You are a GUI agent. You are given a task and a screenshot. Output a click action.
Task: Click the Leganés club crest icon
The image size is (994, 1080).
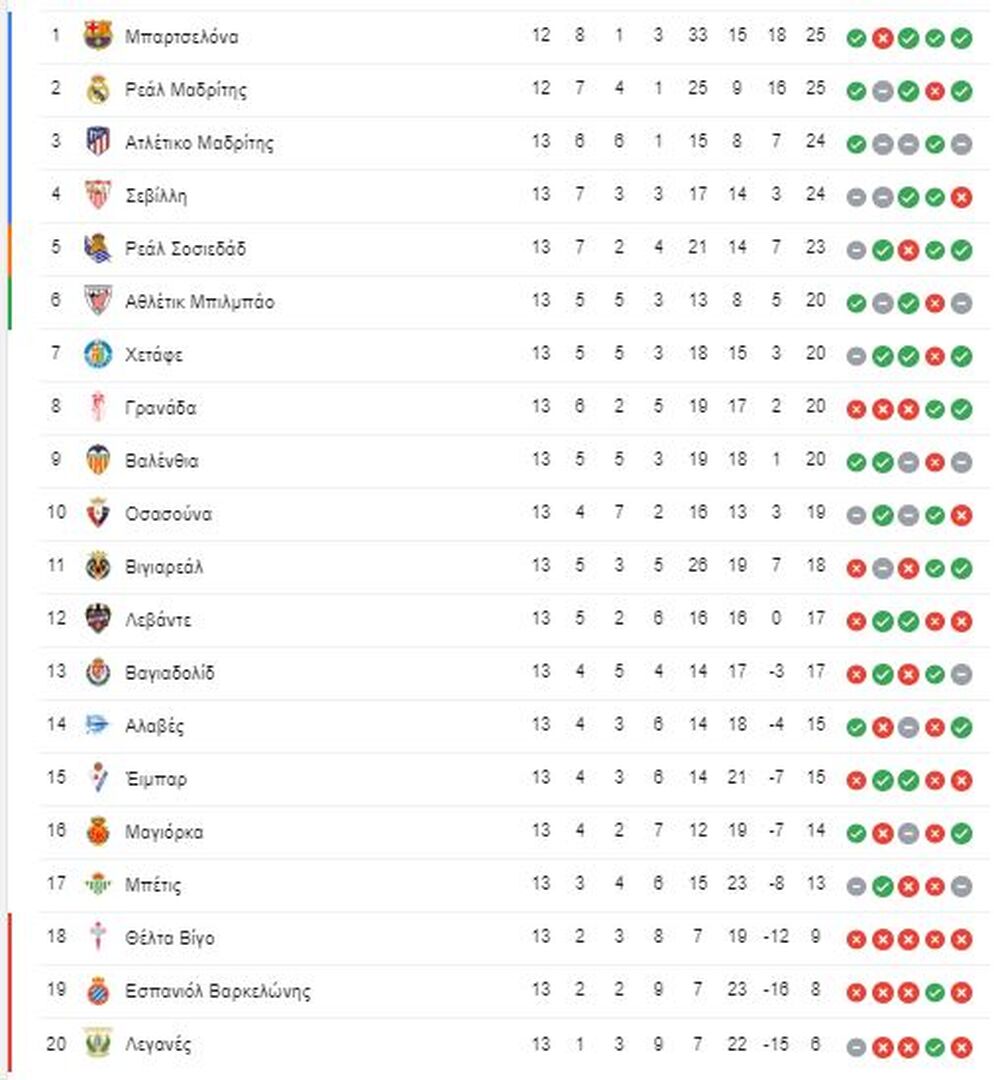pyautogui.click(x=97, y=1043)
